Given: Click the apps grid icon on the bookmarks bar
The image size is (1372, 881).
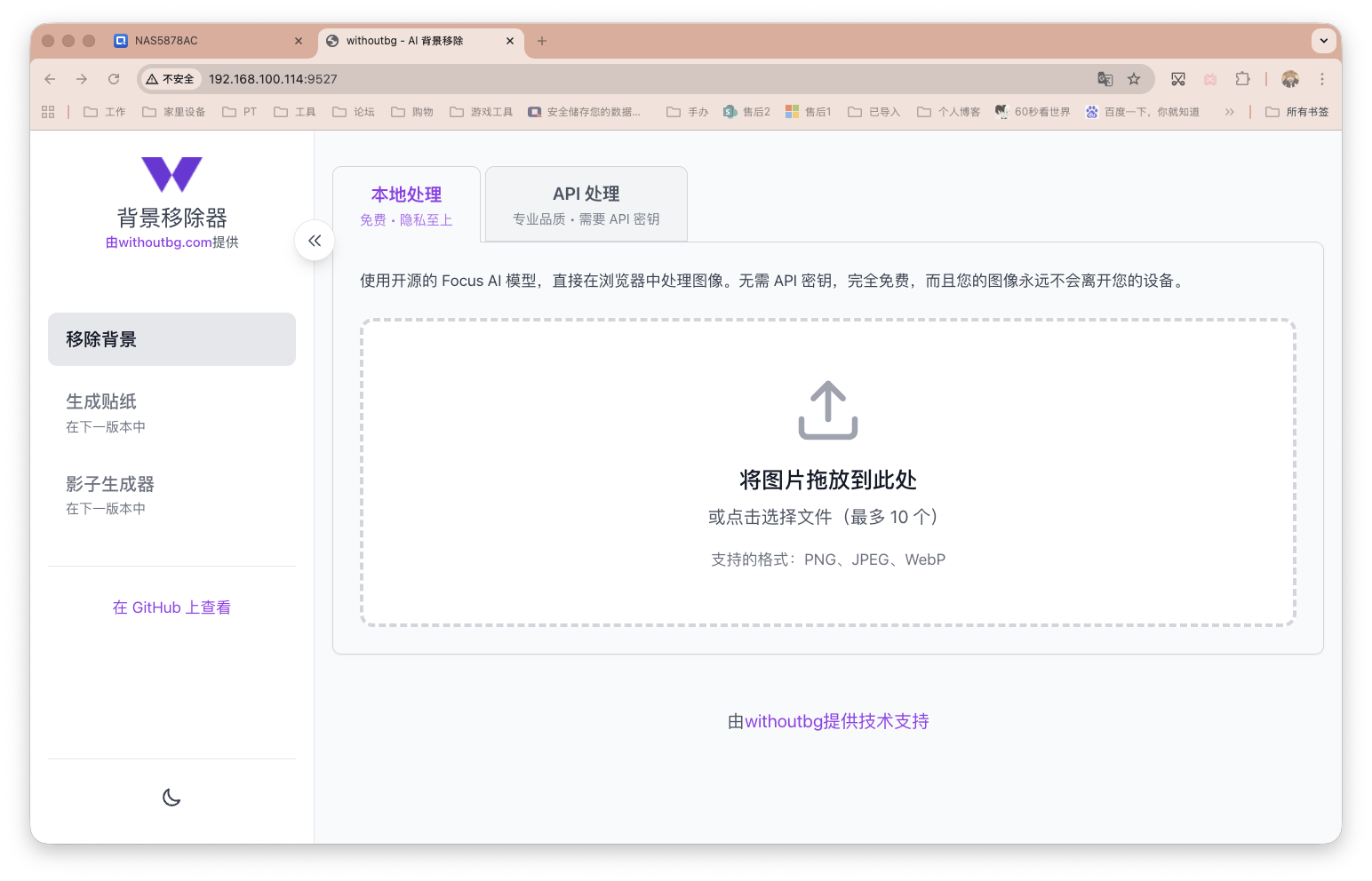Looking at the screenshot, I should coord(48,111).
